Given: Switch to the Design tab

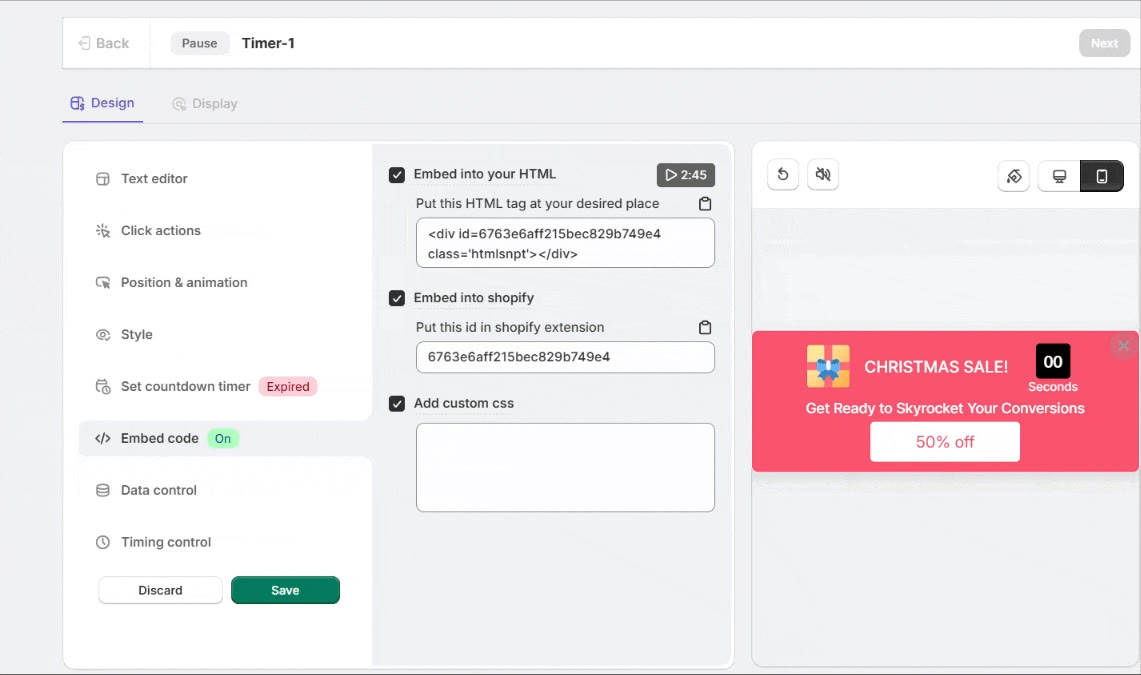Looking at the screenshot, I should 103,103.
